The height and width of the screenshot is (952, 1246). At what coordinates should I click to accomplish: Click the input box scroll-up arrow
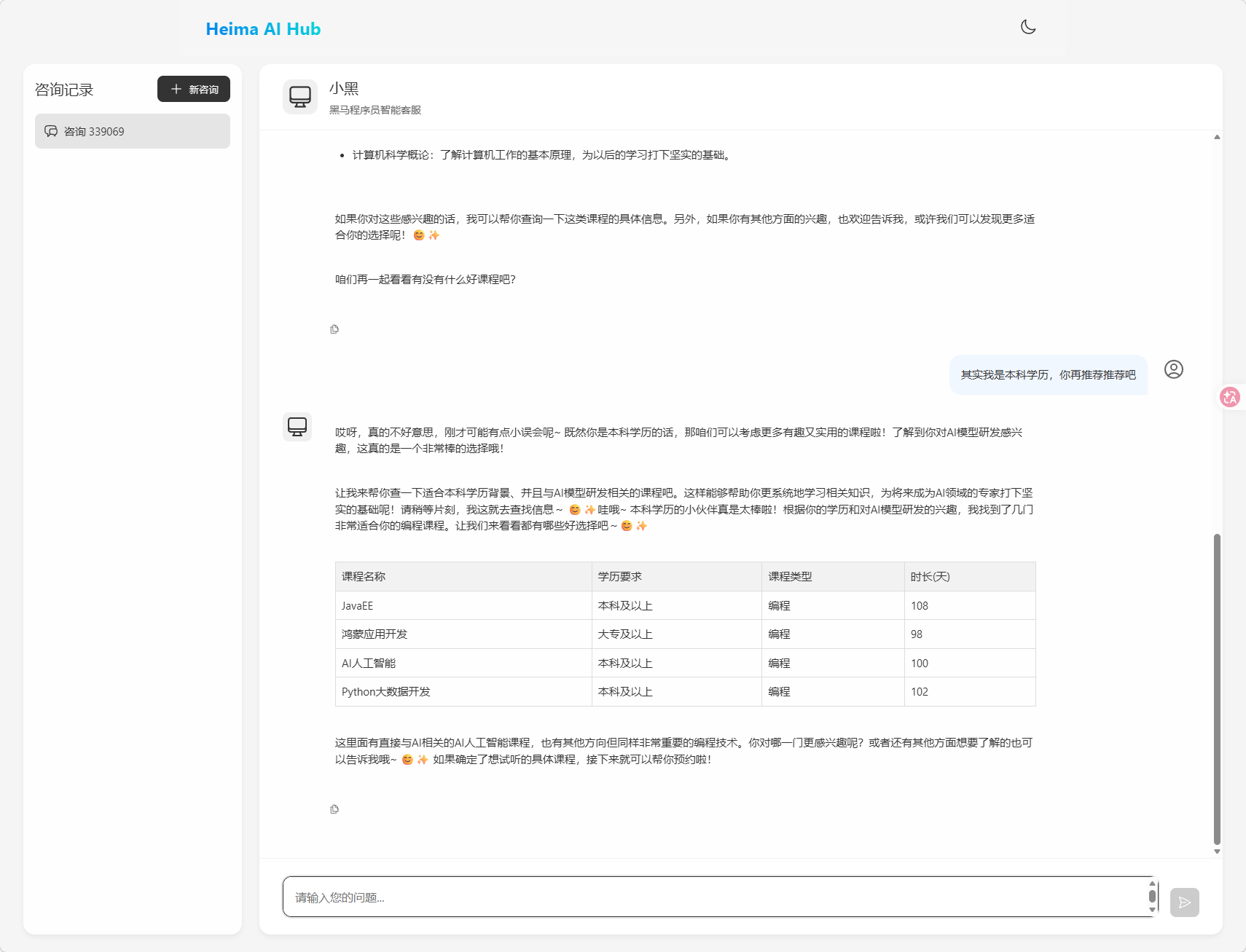[x=1152, y=884]
